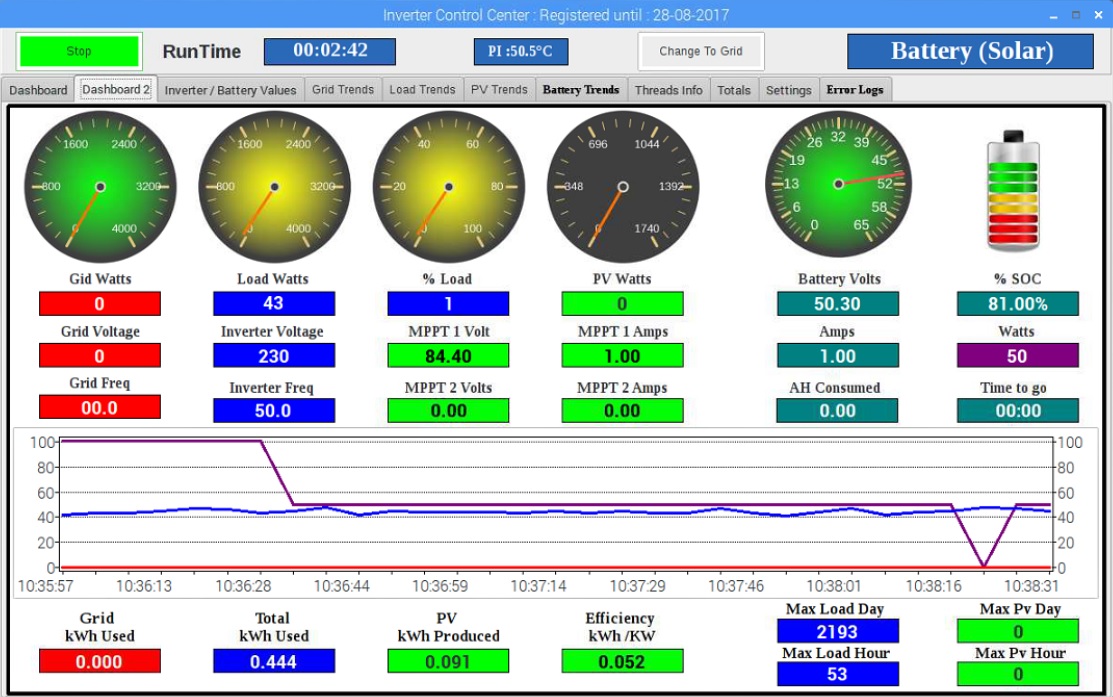Click the % Load gauge dial

coord(448,187)
